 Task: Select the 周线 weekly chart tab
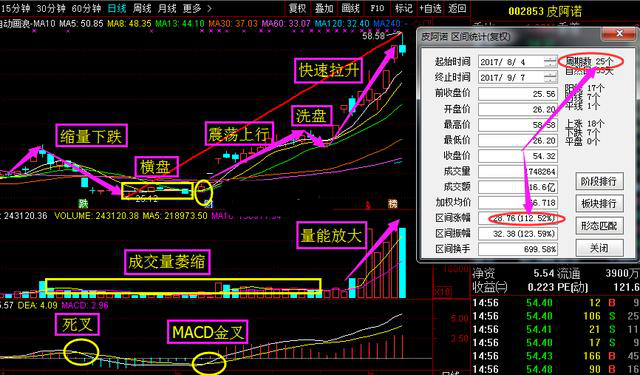pos(142,8)
